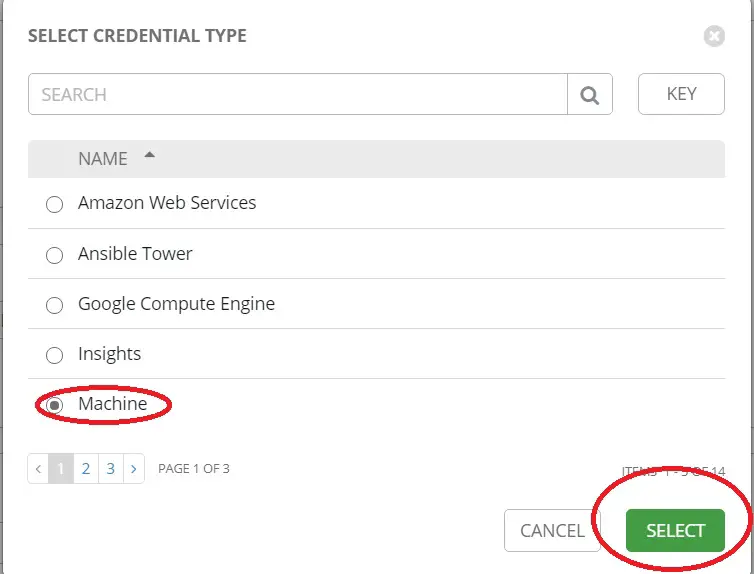Click the magnifying glass search icon
The height and width of the screenshot is (574, 754).
pos(590,95)
